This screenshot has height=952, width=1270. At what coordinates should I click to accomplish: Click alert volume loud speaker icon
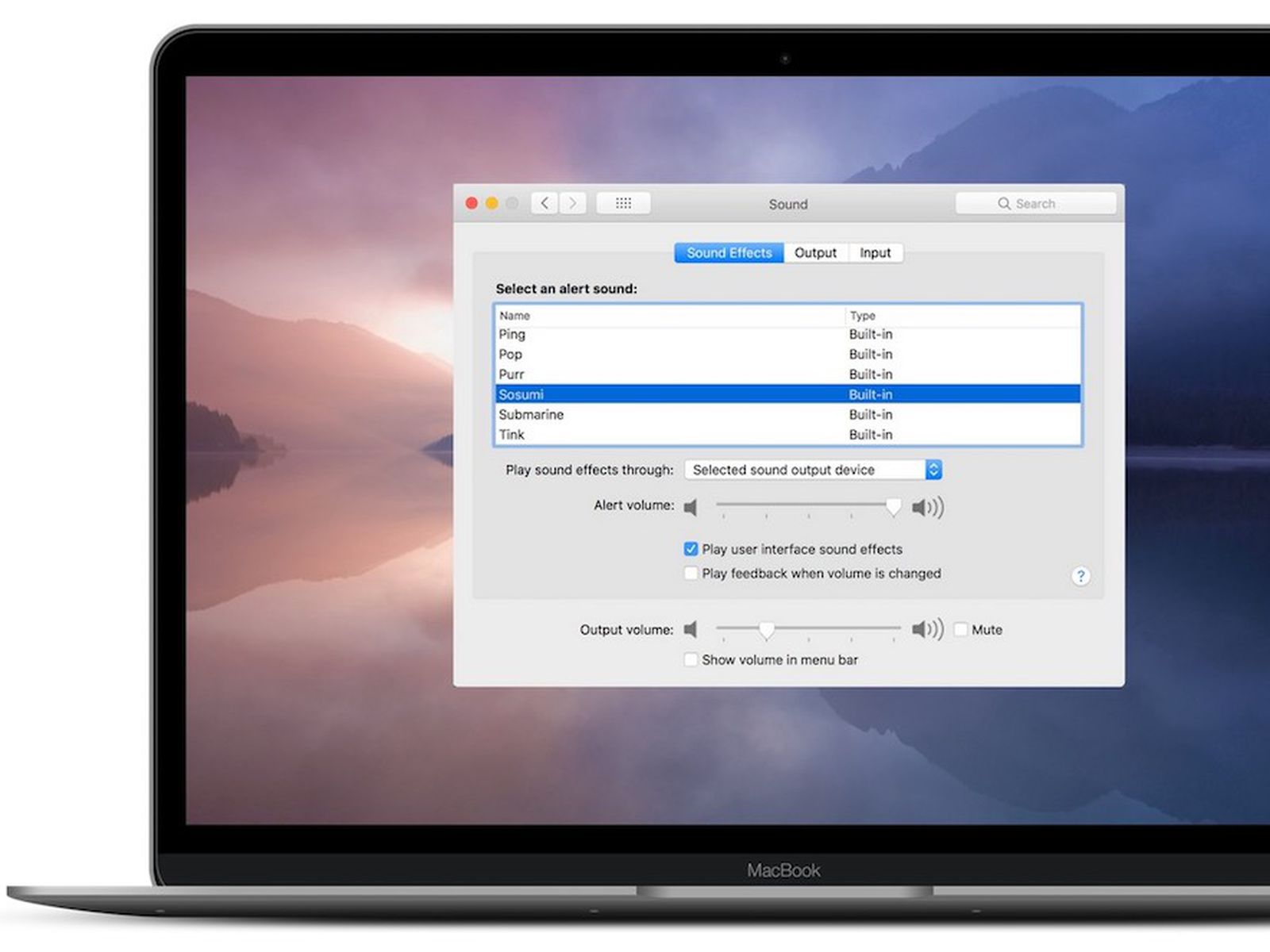pos(927,508)
